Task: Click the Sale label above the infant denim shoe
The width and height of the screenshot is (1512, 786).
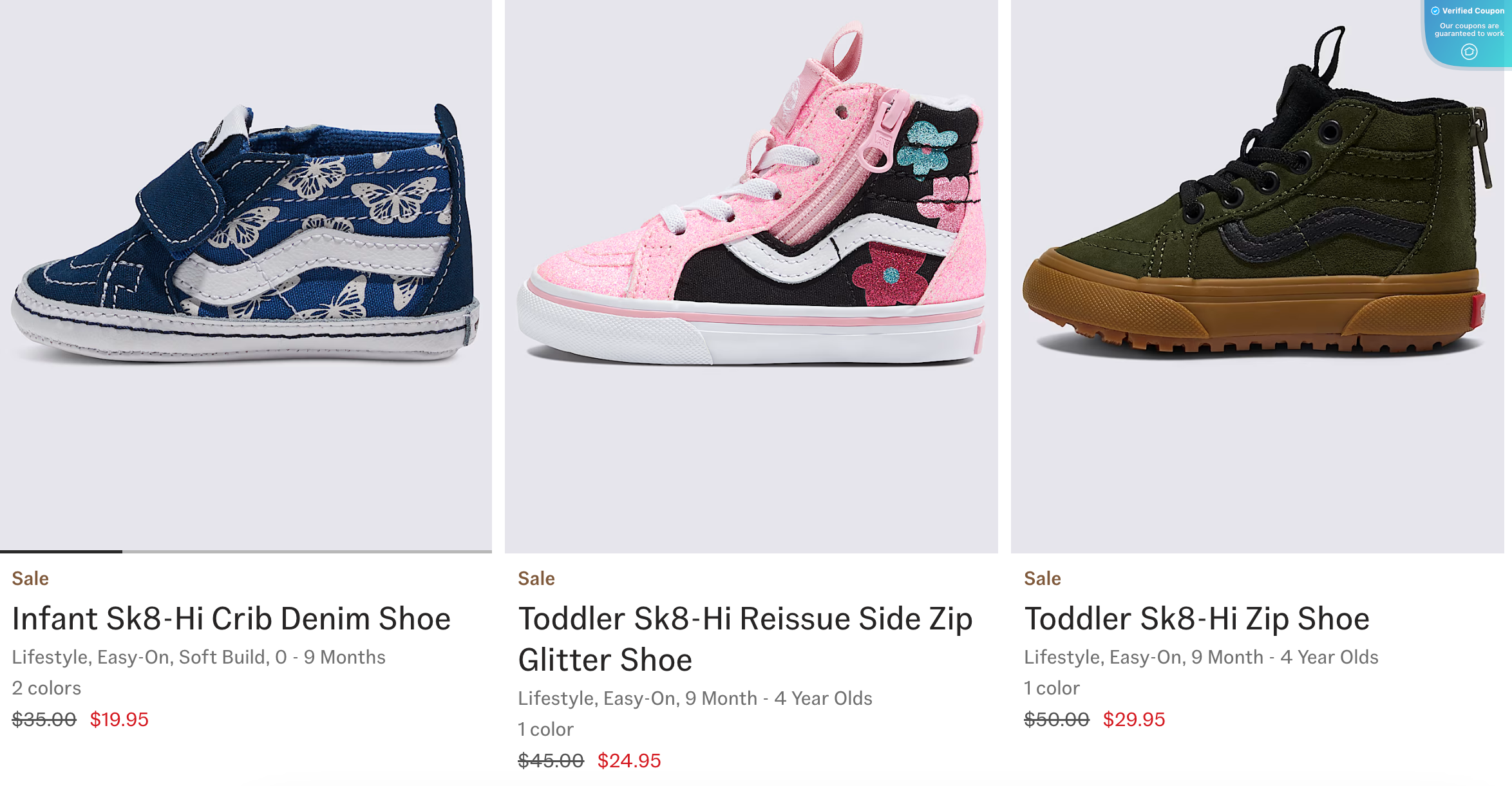Action: 30,578
